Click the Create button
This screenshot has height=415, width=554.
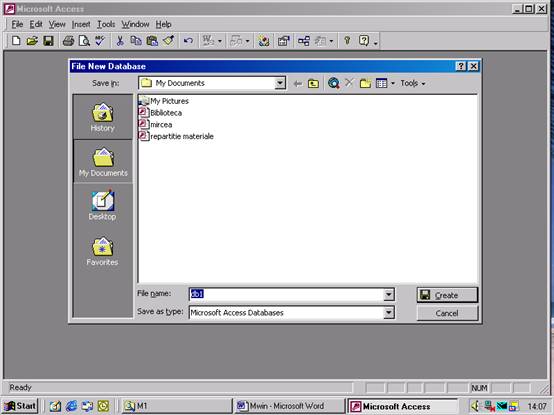[x=447, y=295]
